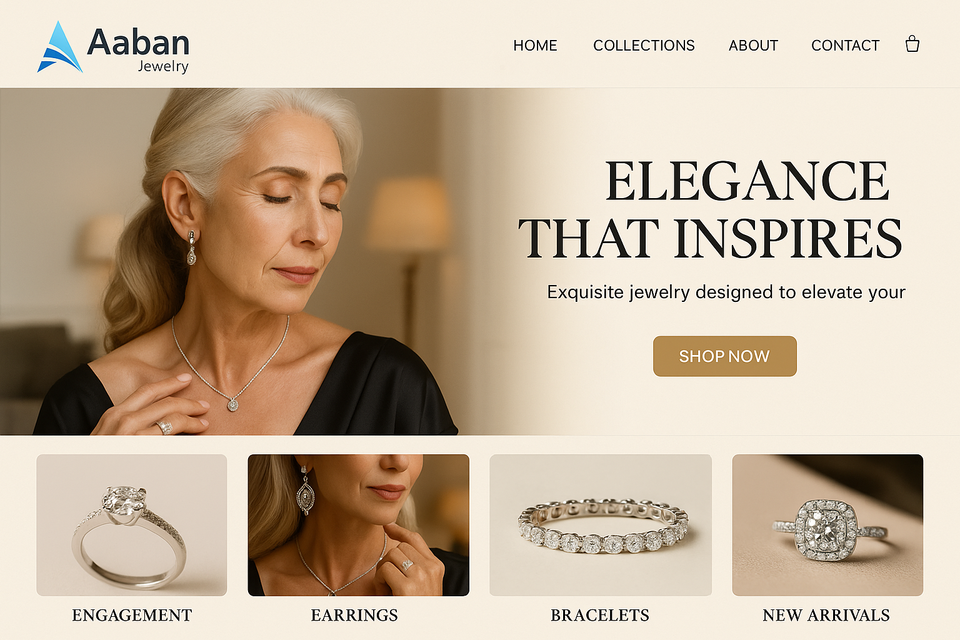Open the shopping bag cart icon
This screenshot has width=960, height=640.
tap(912, 44)
